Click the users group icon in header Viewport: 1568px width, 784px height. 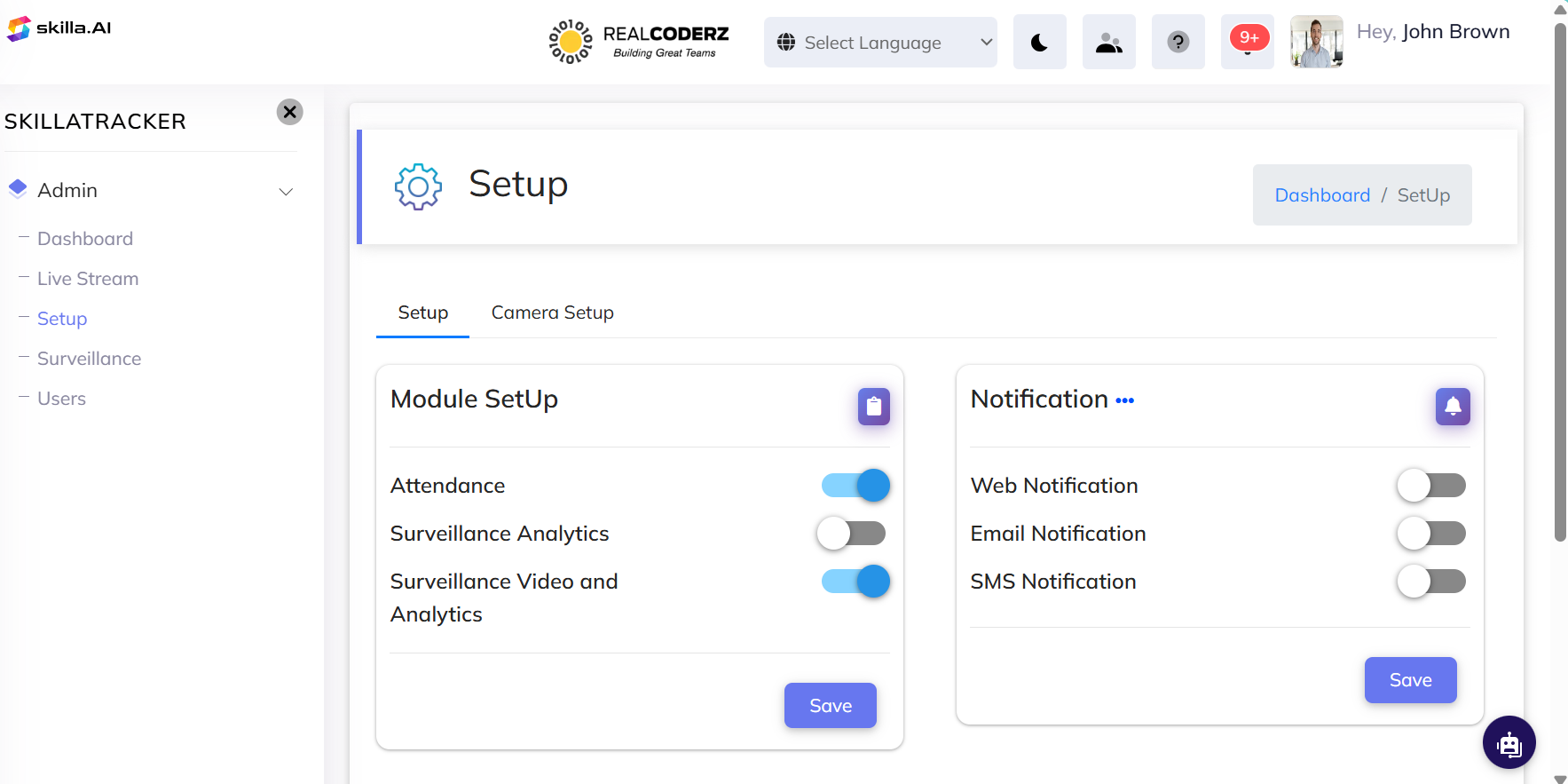tap(1108, 43)
